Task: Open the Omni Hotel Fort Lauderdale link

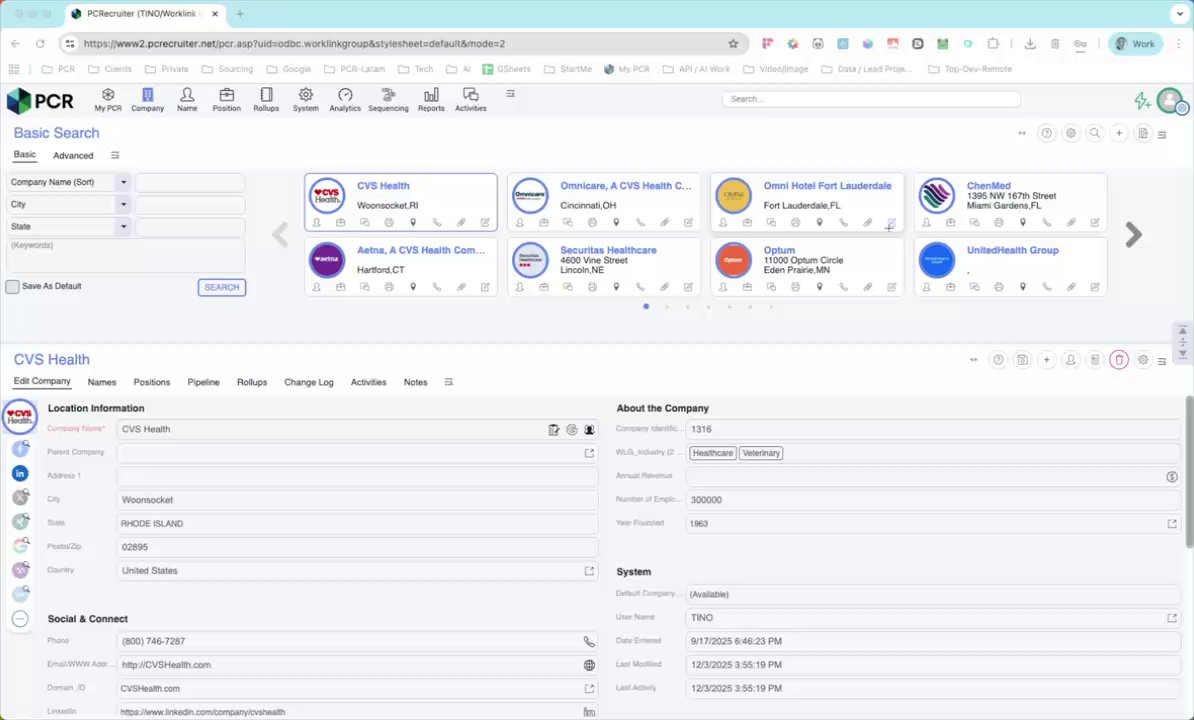Action: (x=827, y=186)
